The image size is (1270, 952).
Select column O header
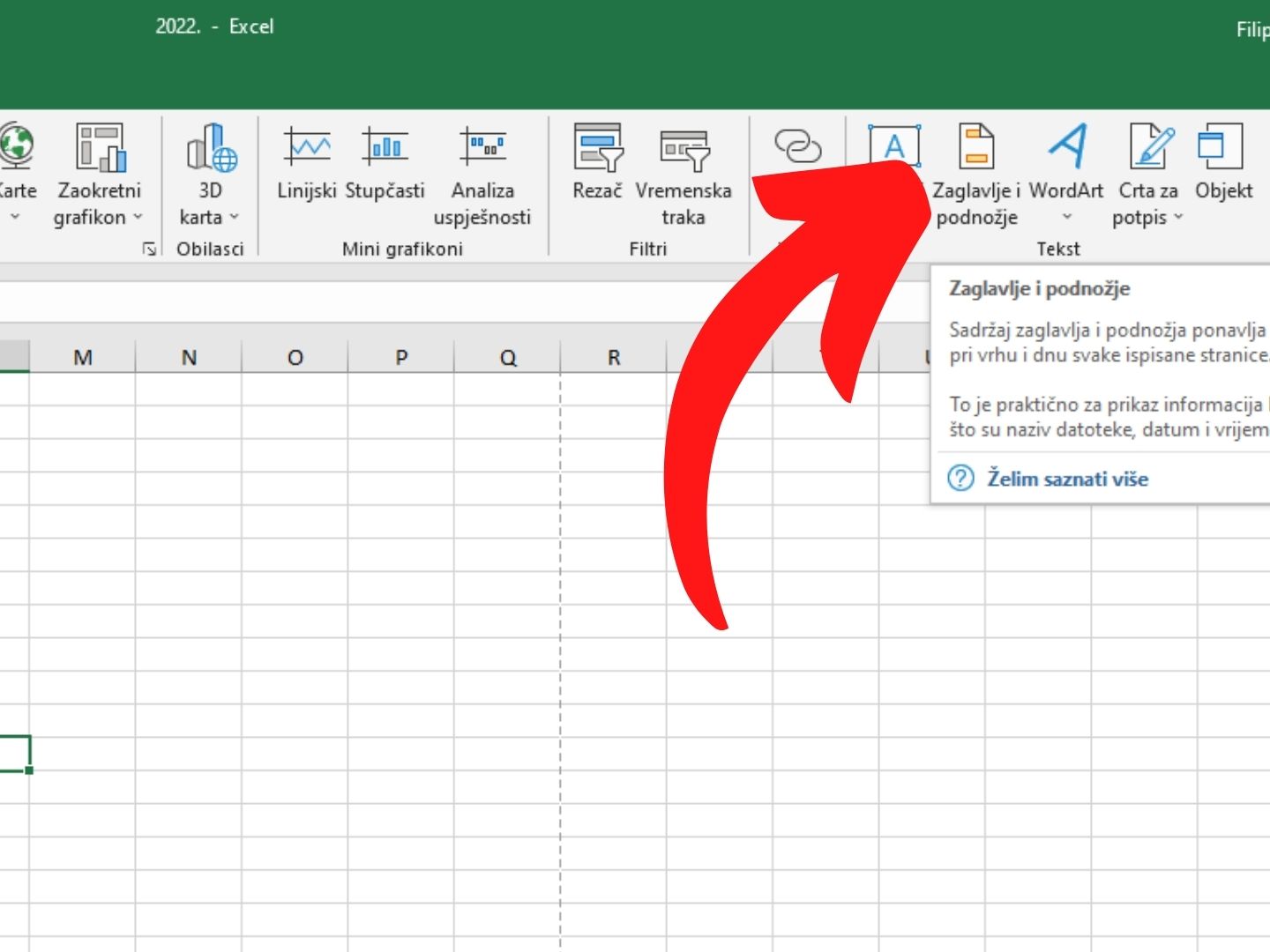point(295,357)
